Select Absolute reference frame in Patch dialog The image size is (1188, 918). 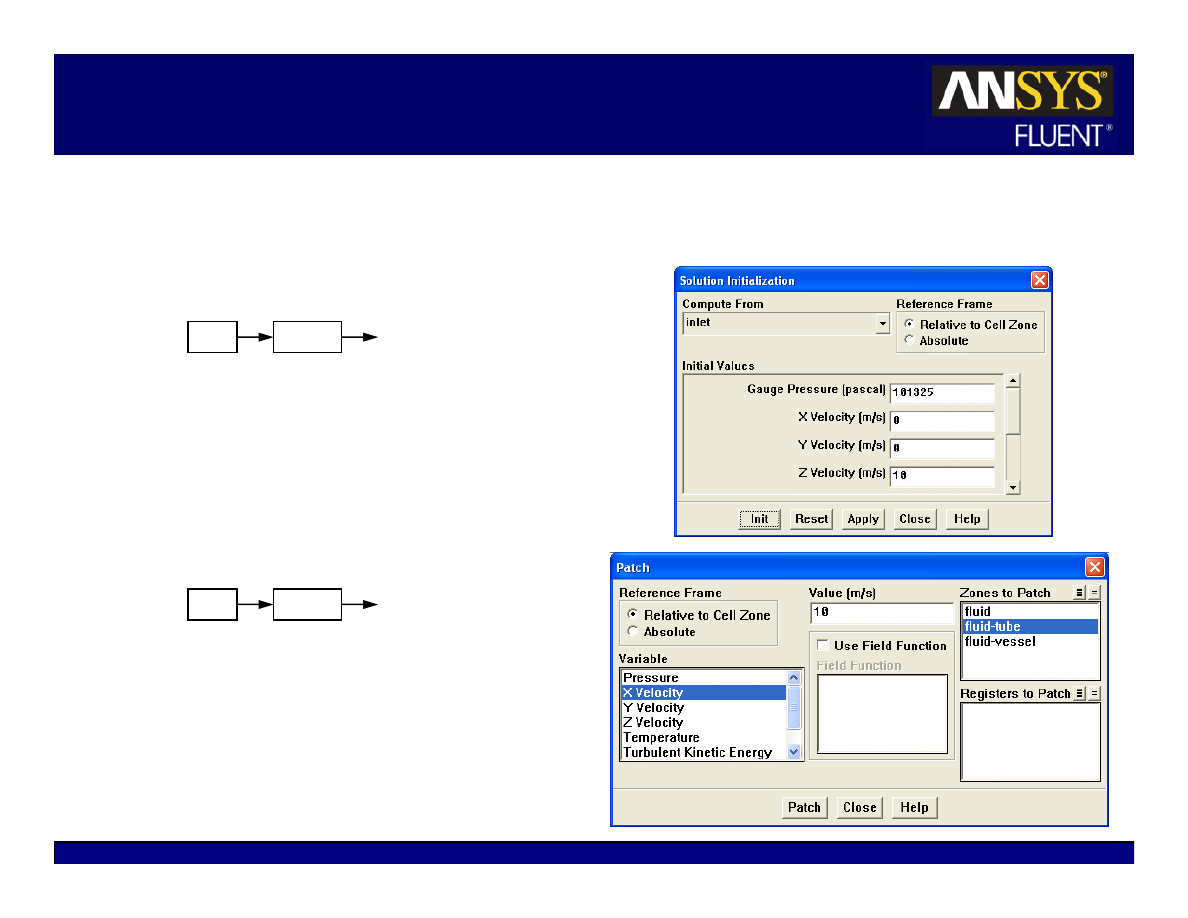[x=632, y=632]
